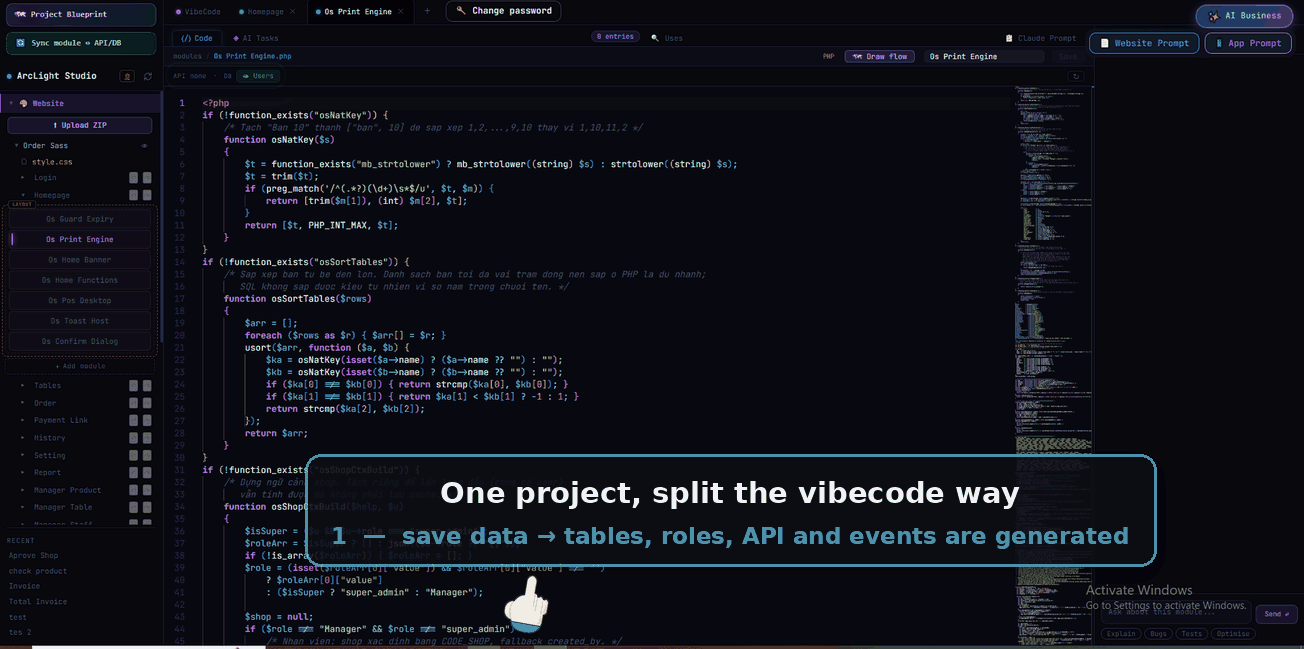
Task: Switch to the VibeCode tab
Action: click(198, 11)
